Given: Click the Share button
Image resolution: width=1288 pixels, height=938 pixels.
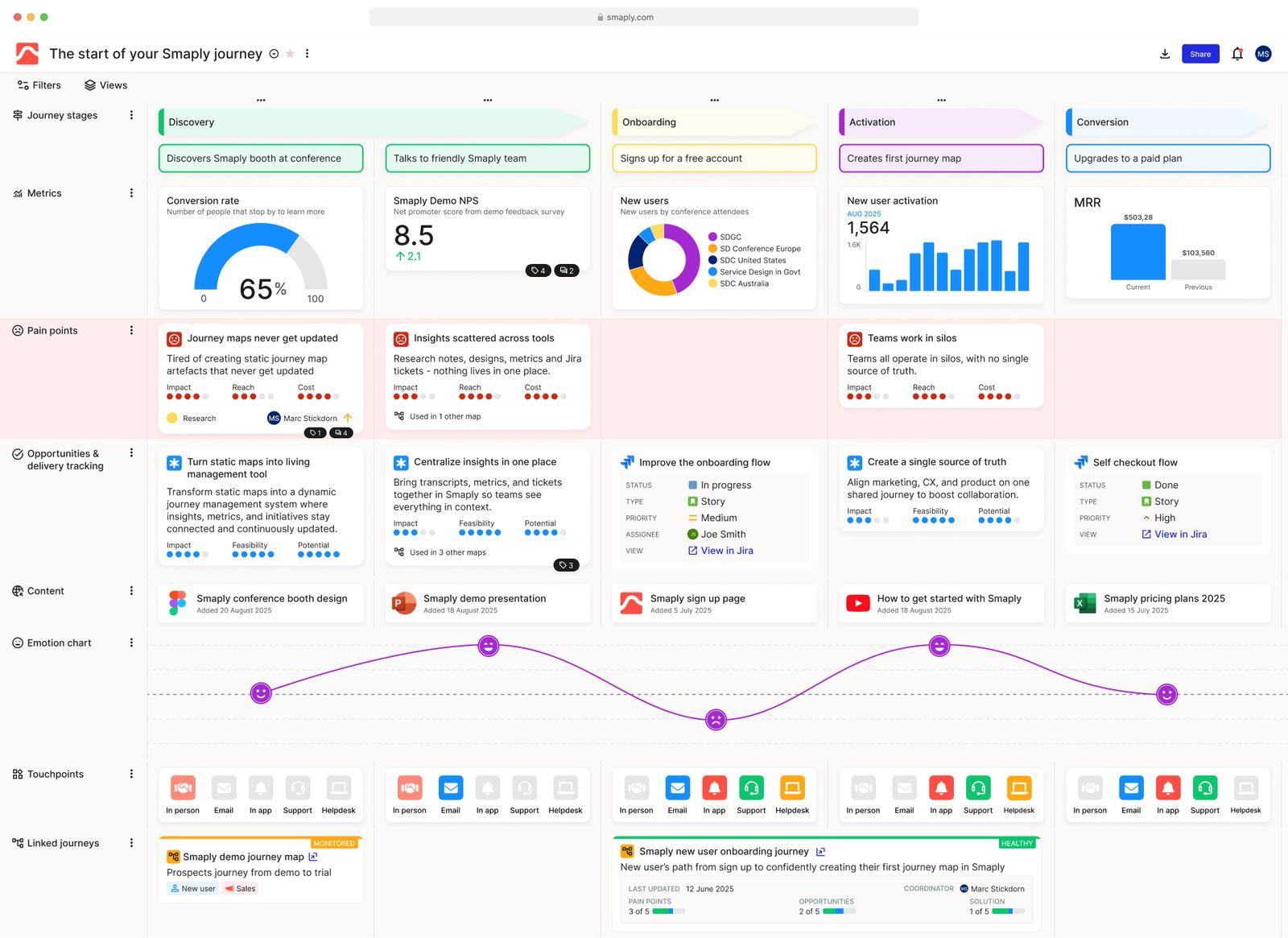Looking at the screenshot, I should click(1200, 53).
